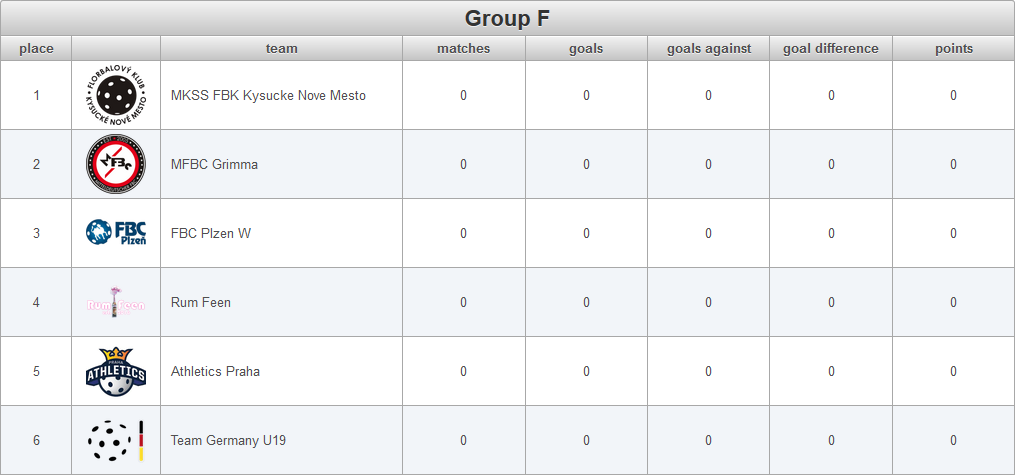The image size is (1016, 475).
Task: Click the points column header
Action: point(954,49)
